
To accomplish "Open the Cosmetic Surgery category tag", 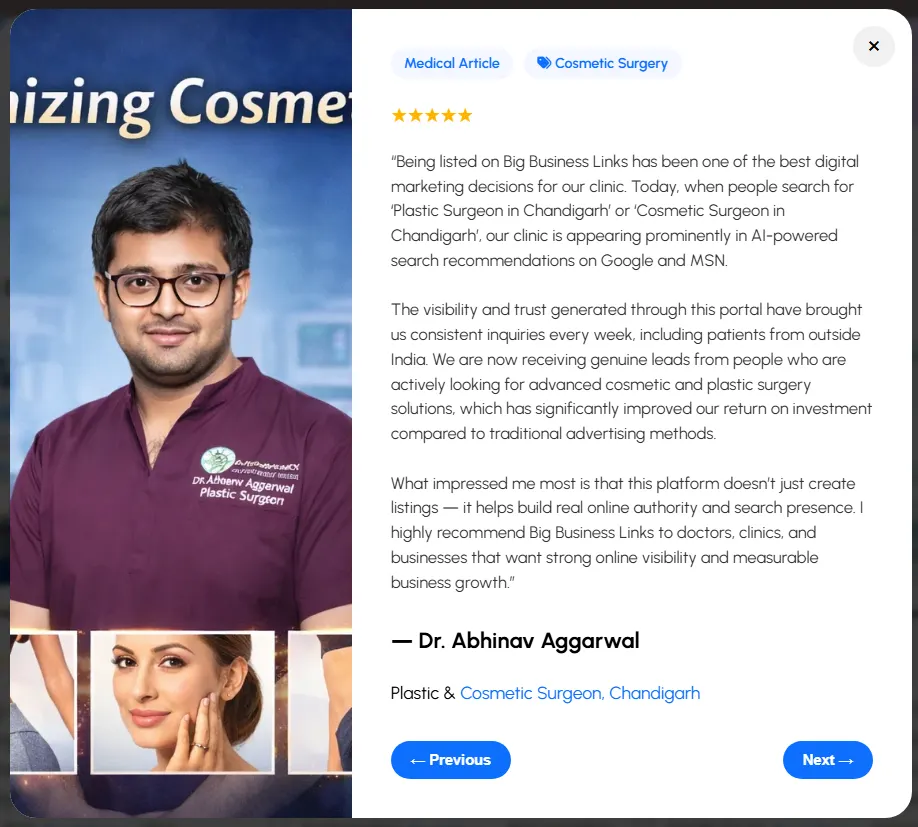I will click(x=602, y=63).
